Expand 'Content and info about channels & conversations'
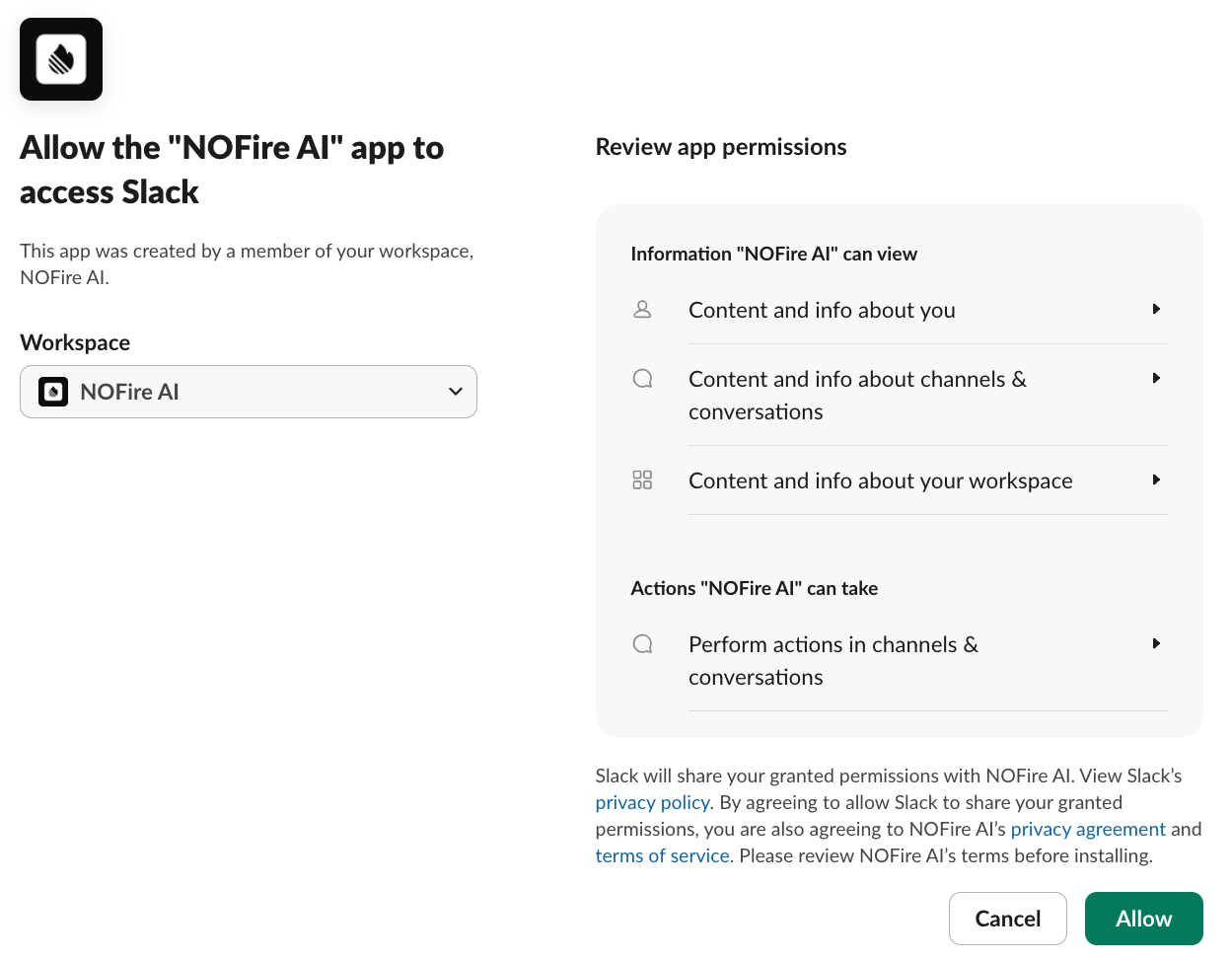The image size is (1232, 961). click(1156, 378)
